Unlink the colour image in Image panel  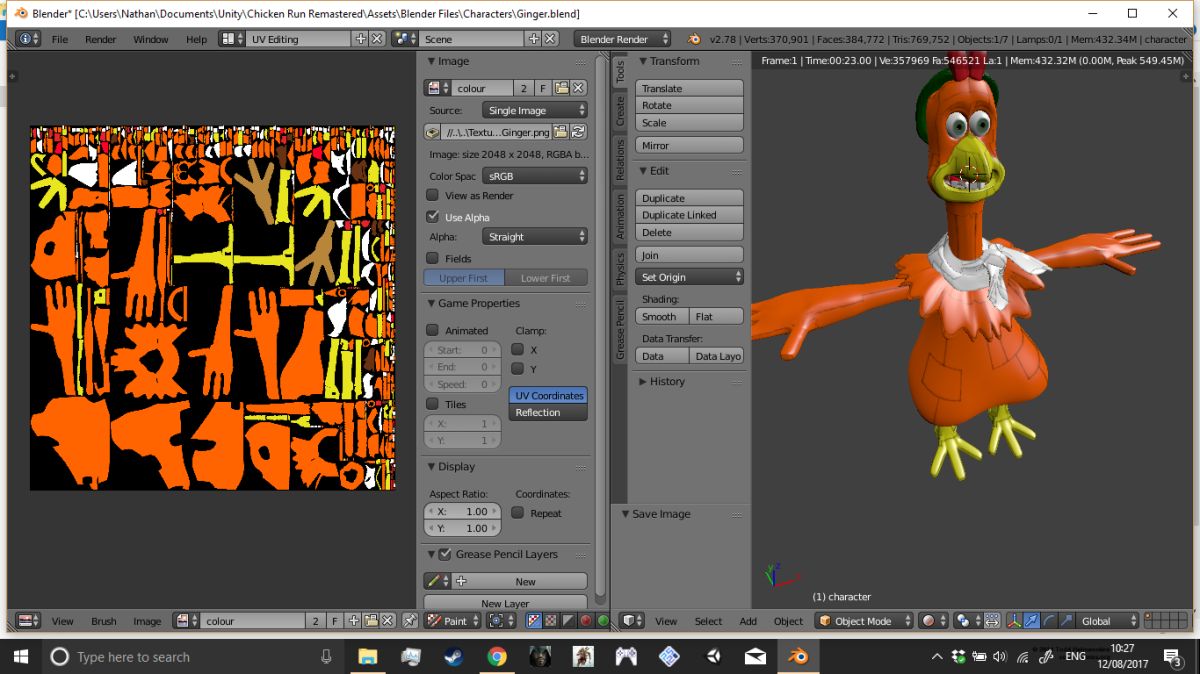pyautogui.click(x=578, y=88)
